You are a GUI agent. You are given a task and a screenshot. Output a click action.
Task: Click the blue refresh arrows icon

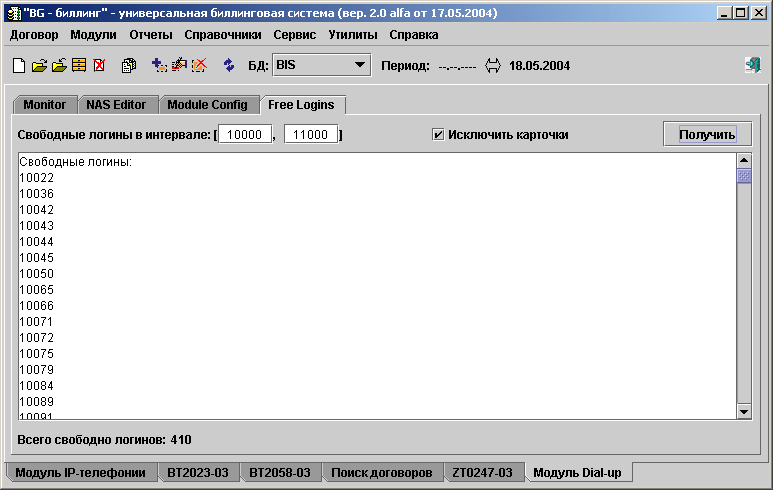coord(229,66)
